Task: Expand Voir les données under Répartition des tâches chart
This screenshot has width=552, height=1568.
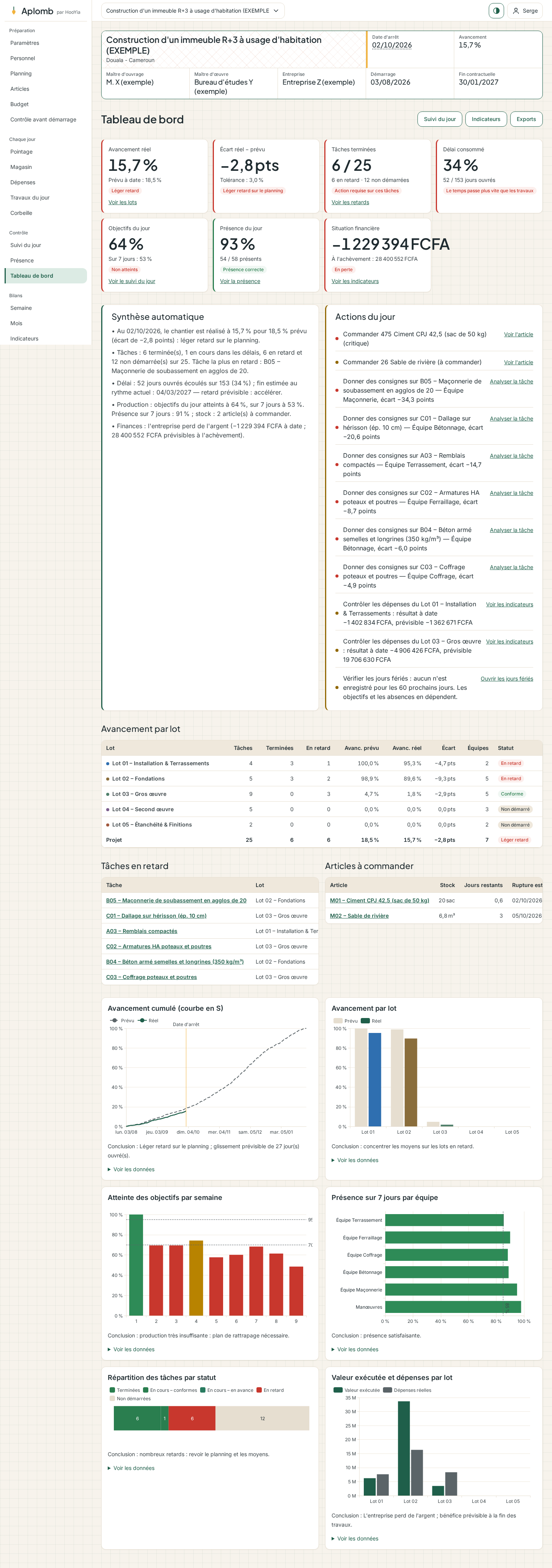Action: coord(131,1468)
